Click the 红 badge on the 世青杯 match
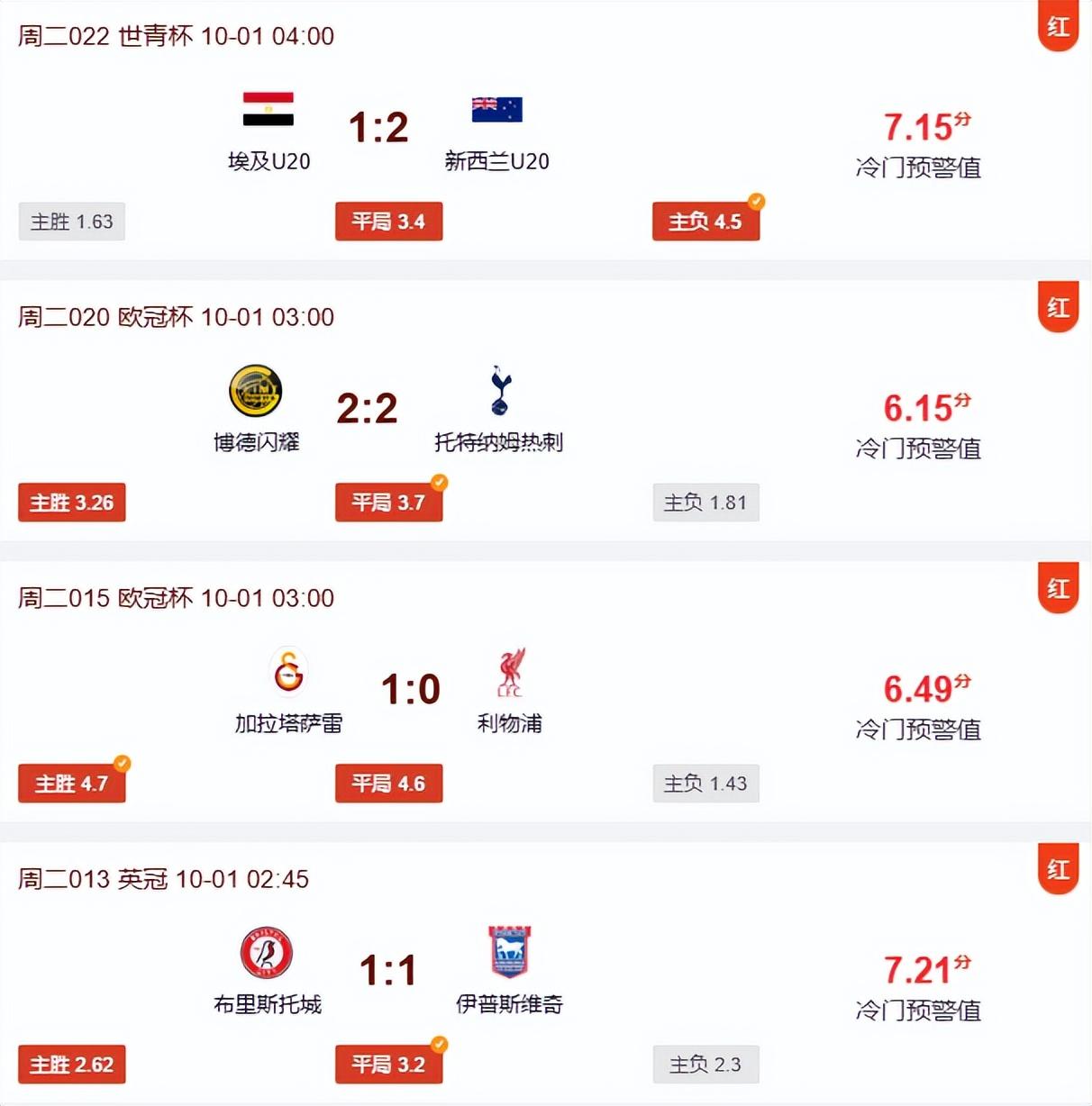Screen dimensions: 1092x1106 pos(1058,27)
